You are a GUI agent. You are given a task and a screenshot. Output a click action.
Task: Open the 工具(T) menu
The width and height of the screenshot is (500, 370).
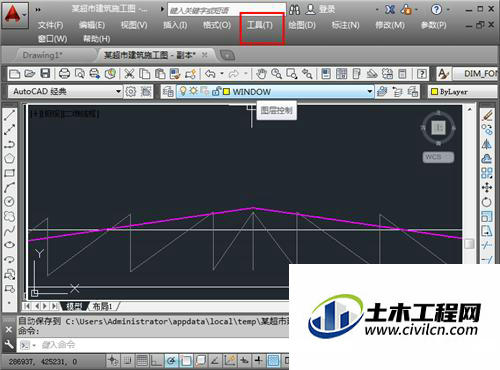click(x=260, y=25)
